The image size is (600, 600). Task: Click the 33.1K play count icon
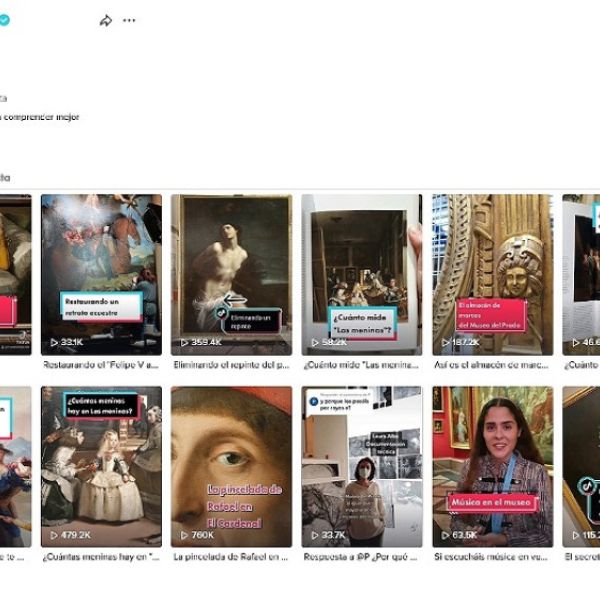[x=54, y=342]
